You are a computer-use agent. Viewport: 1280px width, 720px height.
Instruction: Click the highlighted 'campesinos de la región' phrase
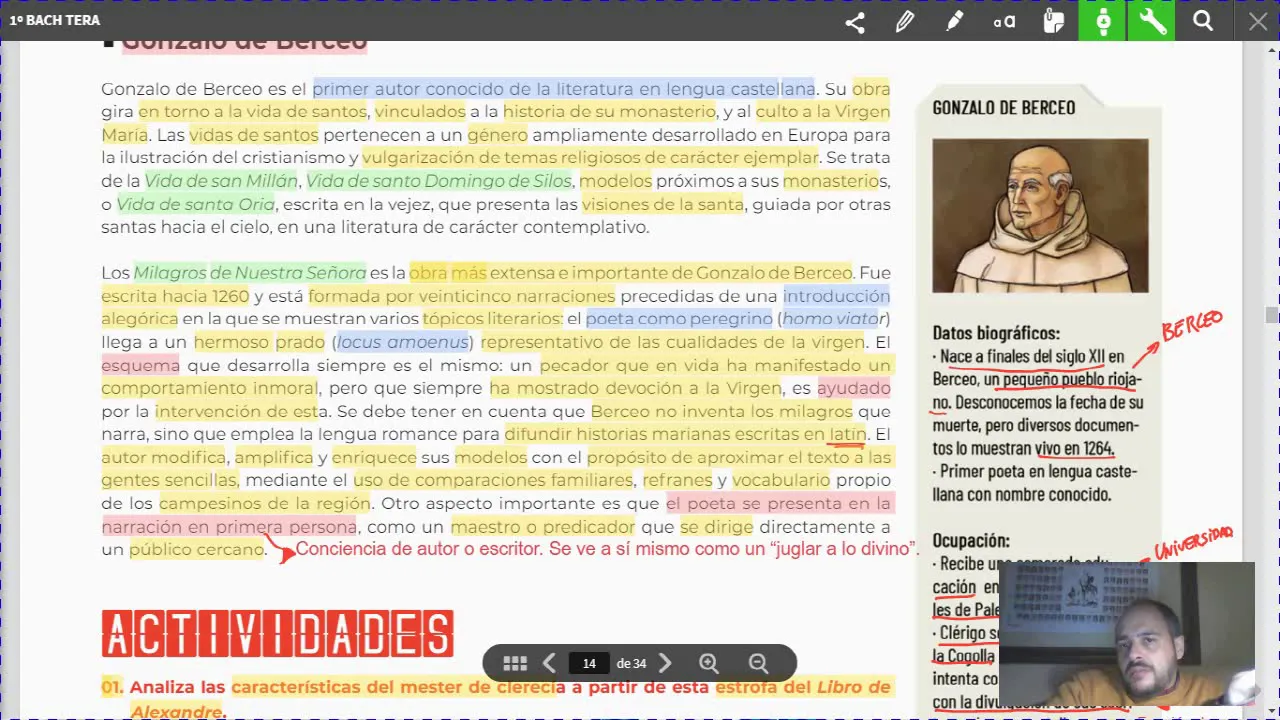click(x=265, y=503)
